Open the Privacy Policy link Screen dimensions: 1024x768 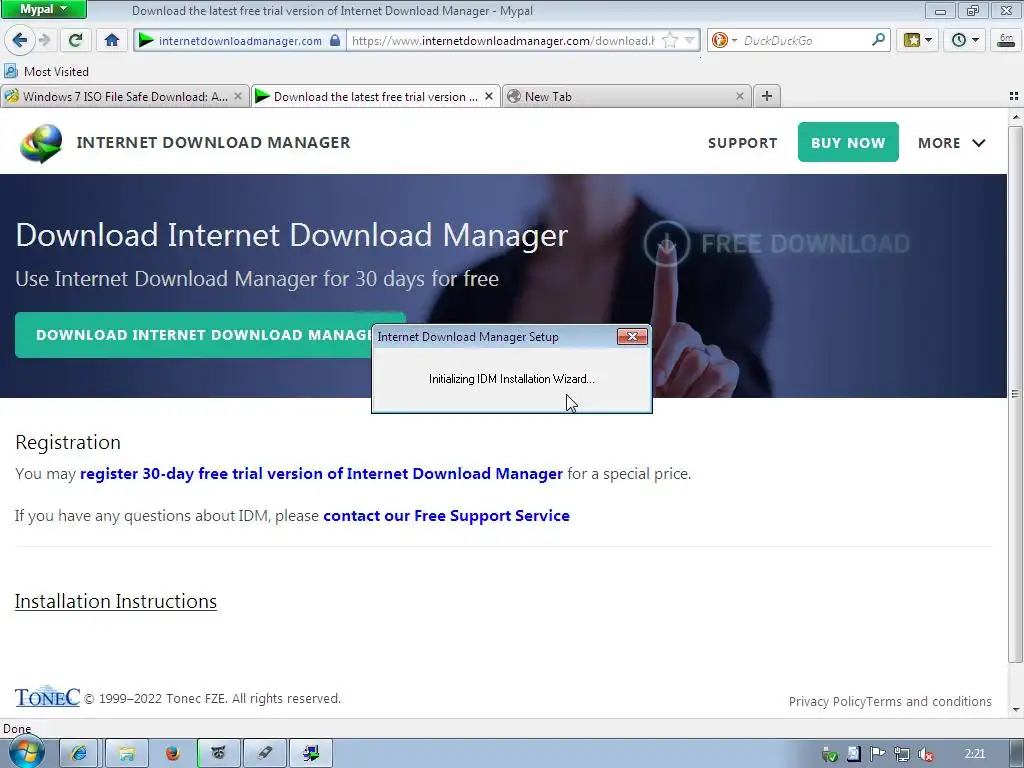pos(827,701)
